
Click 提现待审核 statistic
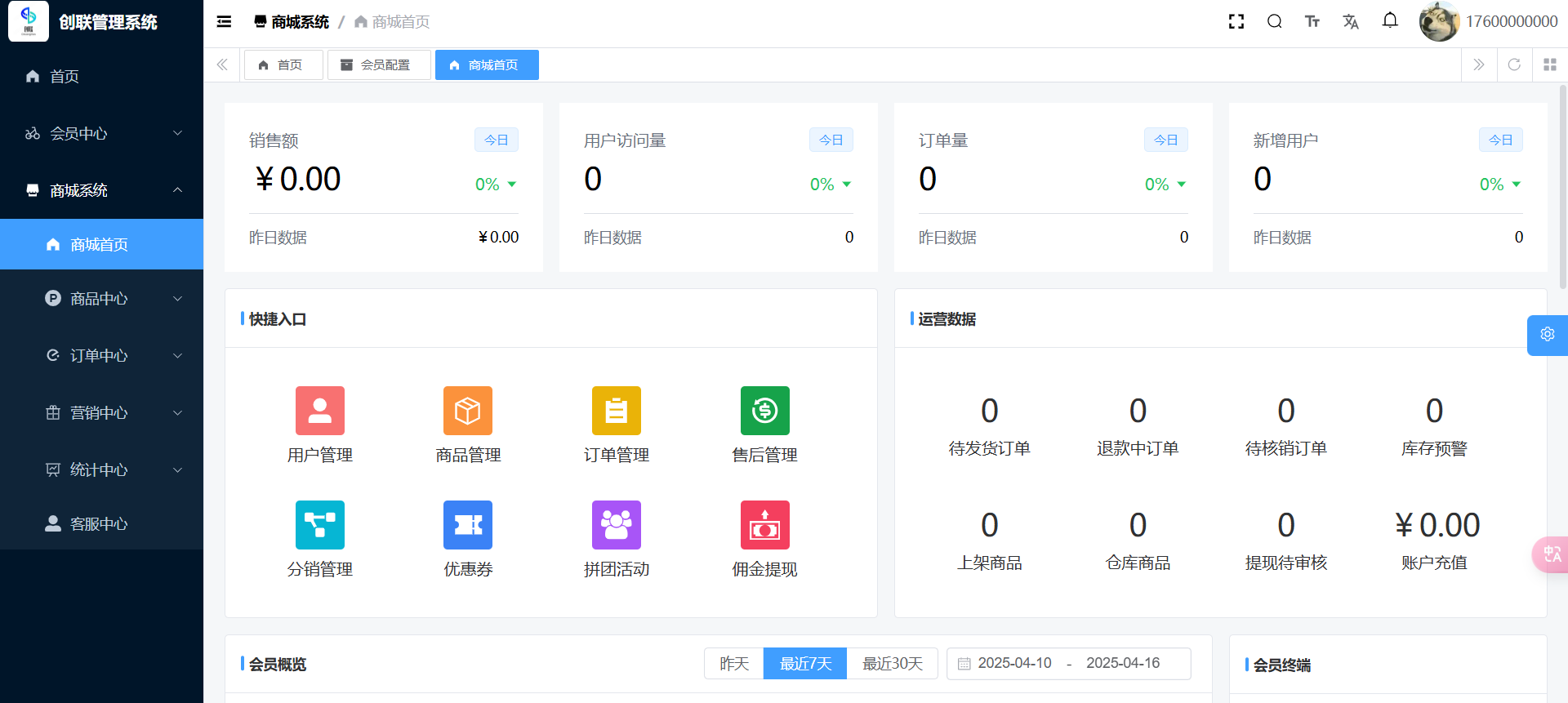pos(1286,540)
